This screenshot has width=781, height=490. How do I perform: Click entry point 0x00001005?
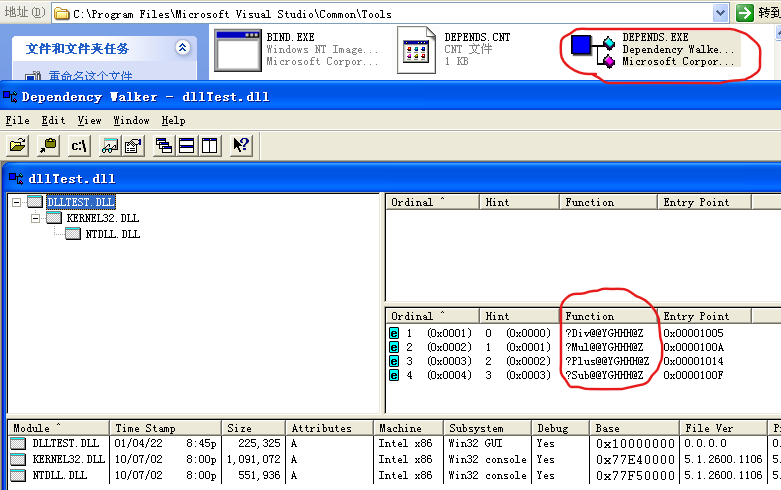pyautogui.click(x=693, y=333)
